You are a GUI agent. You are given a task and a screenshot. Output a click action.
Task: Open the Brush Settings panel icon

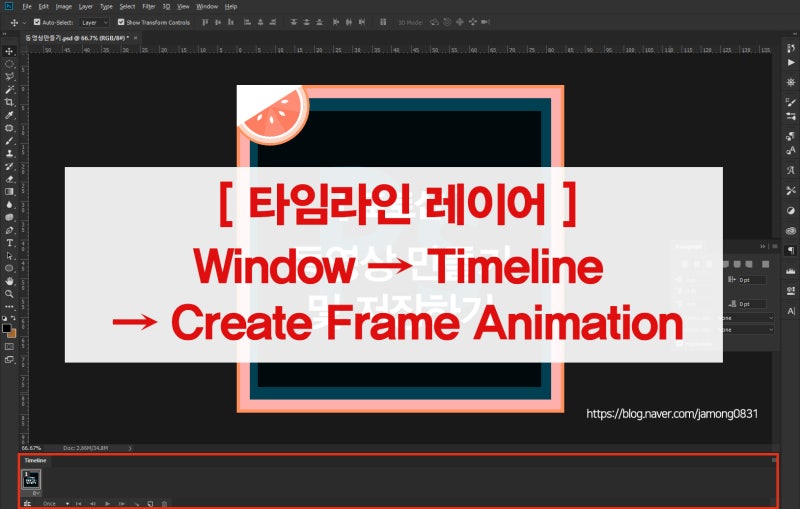click(791, 103)
